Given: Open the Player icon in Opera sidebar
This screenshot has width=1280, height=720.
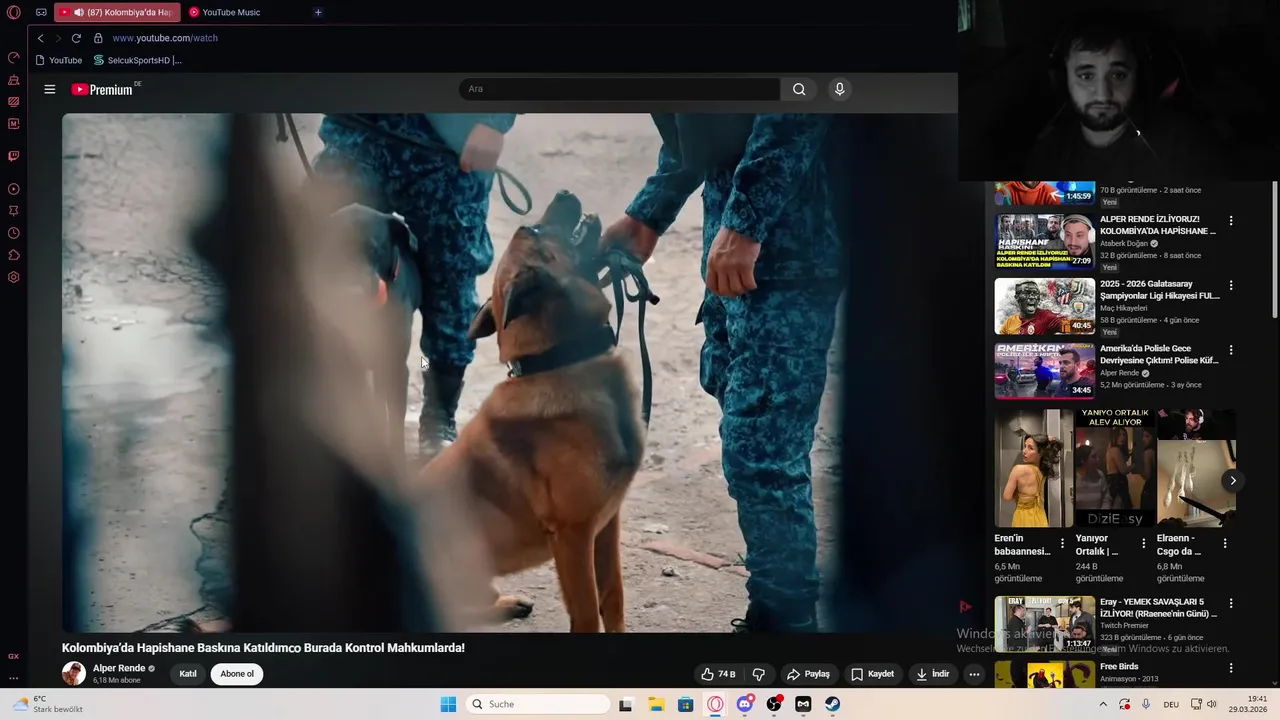Looking at the screenshot, I should click(x=14, y=189).
